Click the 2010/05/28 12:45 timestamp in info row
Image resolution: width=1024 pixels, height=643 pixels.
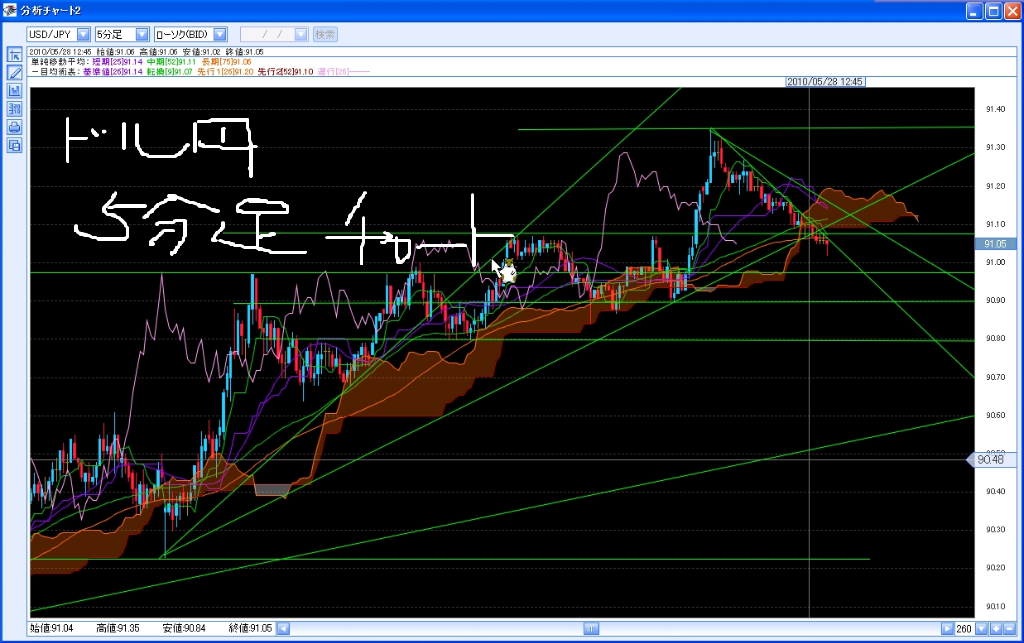[x=60, y=52]
